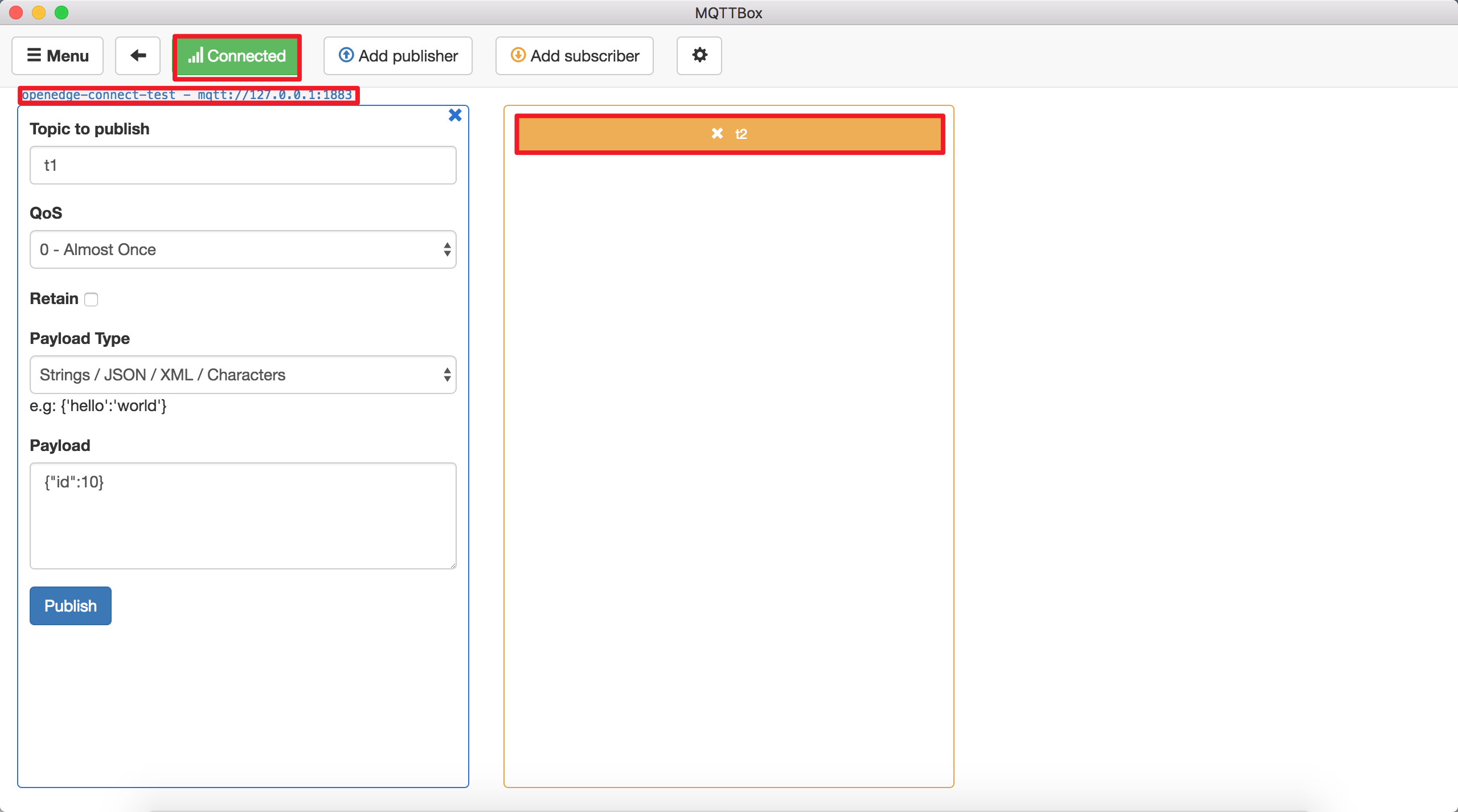Click the settings gear icon
The width and height of the screenshot is (1458, 812).
click(x=699, y=55)
